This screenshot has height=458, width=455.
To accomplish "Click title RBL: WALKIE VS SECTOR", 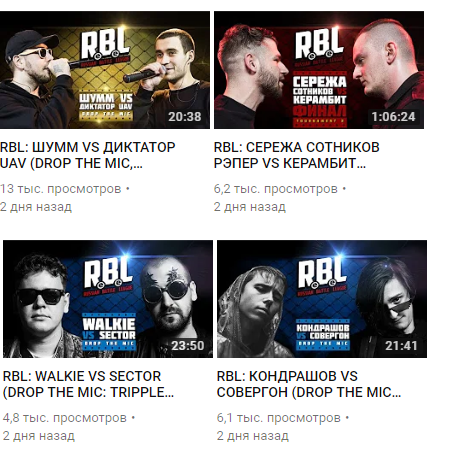I will pyautogui.click(x=88, y=384).
